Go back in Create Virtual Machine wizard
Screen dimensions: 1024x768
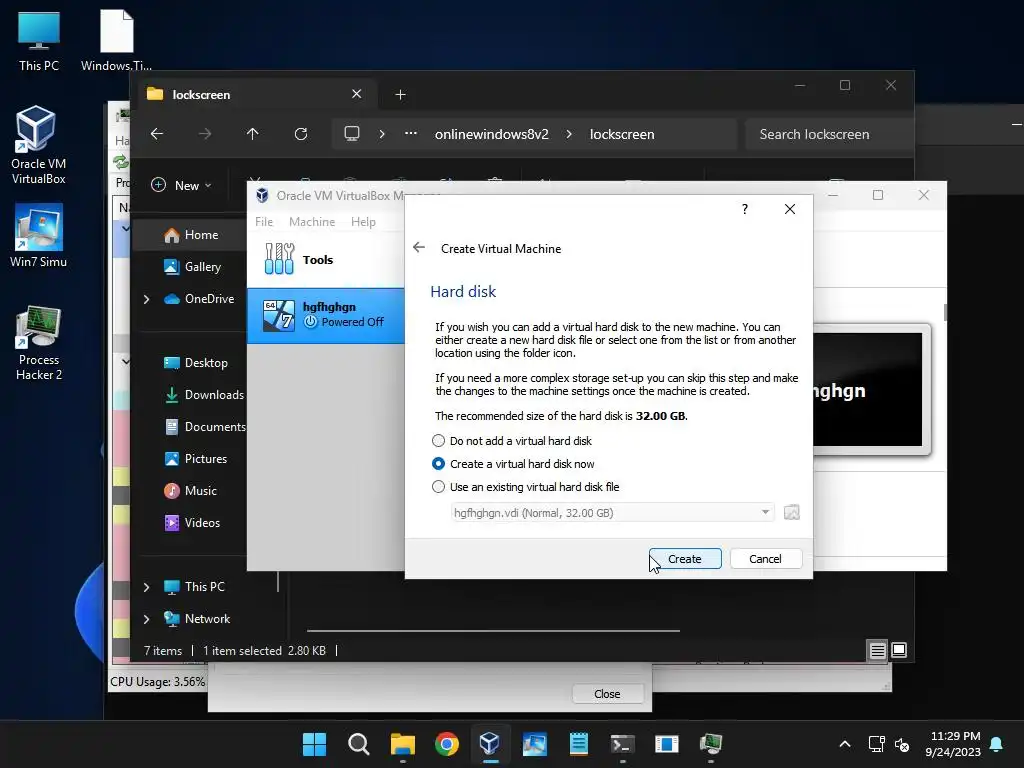point(419,248)
